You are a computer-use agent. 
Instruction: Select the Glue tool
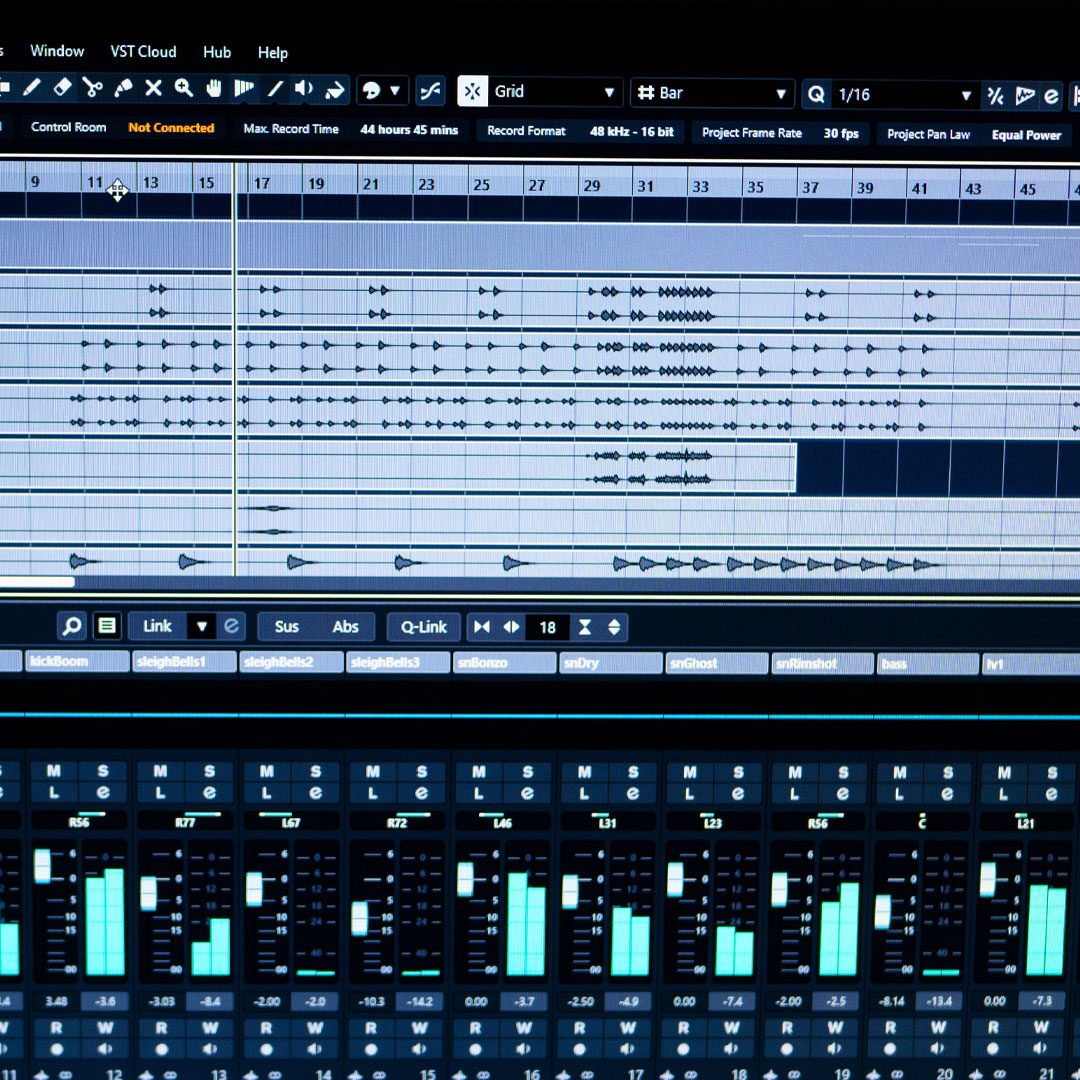click(x=123, y=88)
